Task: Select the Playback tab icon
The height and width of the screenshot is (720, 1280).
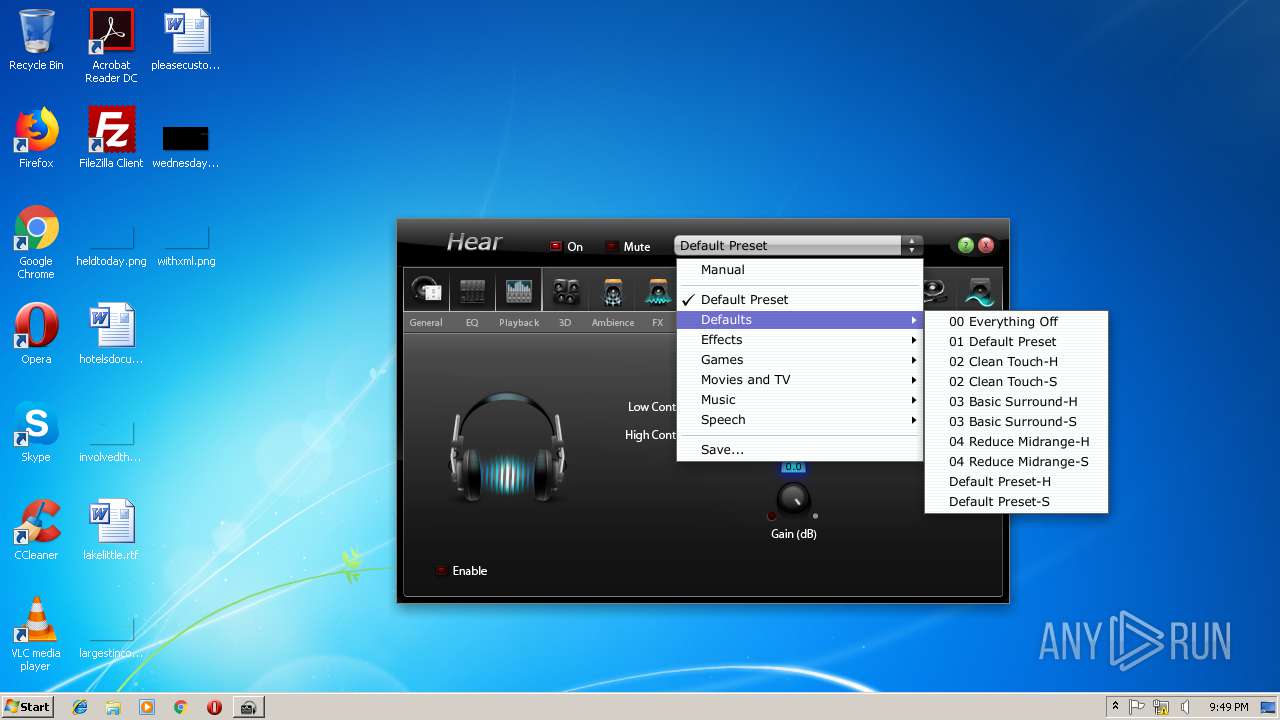Action: (x=518, y=291)
